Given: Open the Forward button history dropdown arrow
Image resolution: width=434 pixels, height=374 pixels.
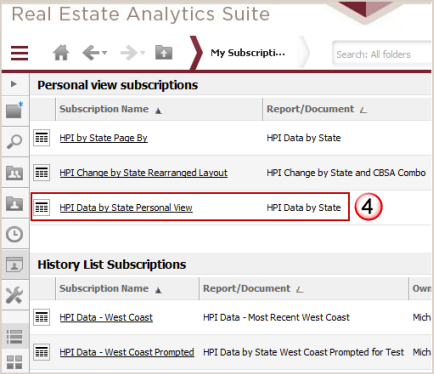Looking at the screenshot, I should coord(143,53).
